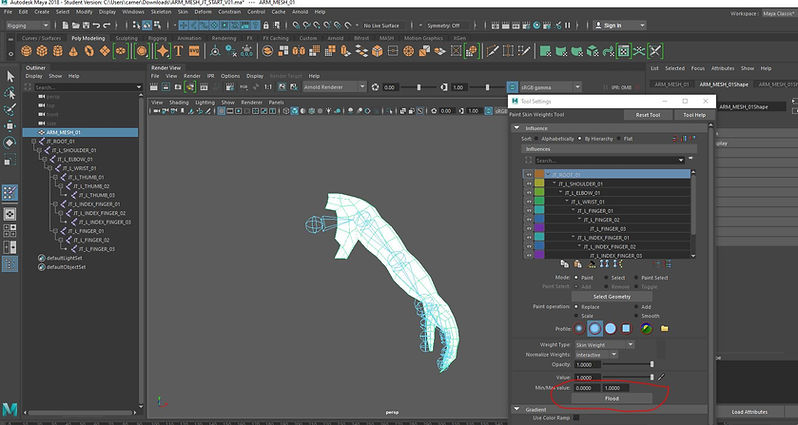Click the Tool Help button
Screen dimensions: 798x425
point(694,115)
